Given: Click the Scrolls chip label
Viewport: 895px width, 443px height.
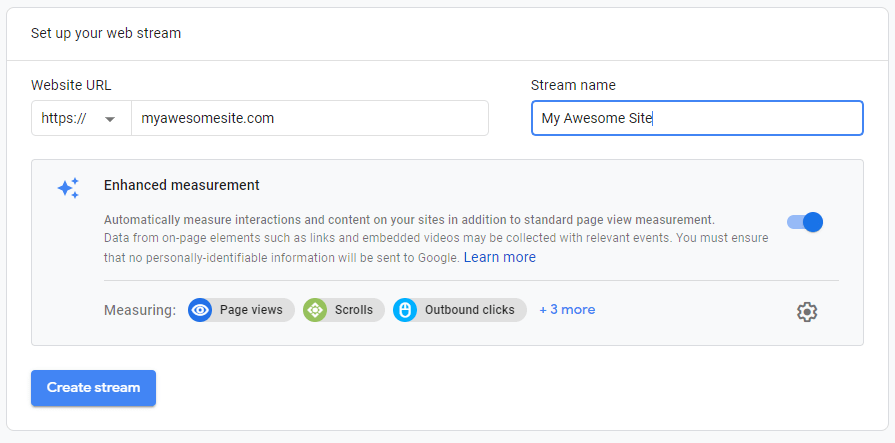Looking at the screenshot, I should 354,310.
